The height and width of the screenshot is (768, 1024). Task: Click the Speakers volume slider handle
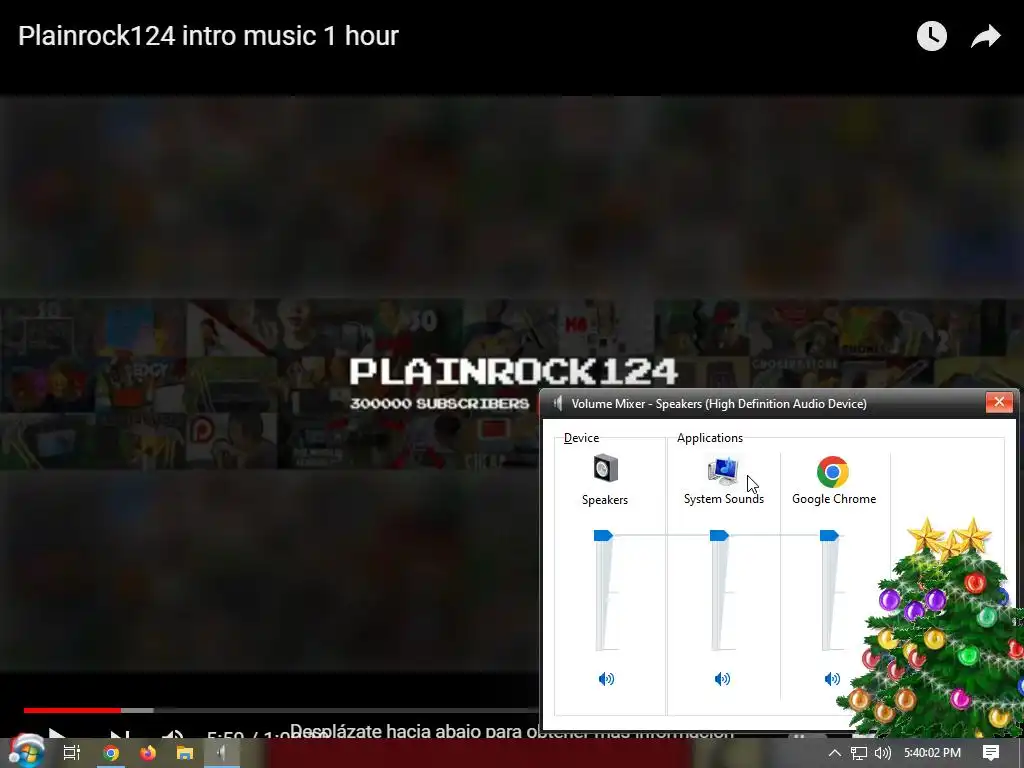pyautogui.click(x=603, y=536)
